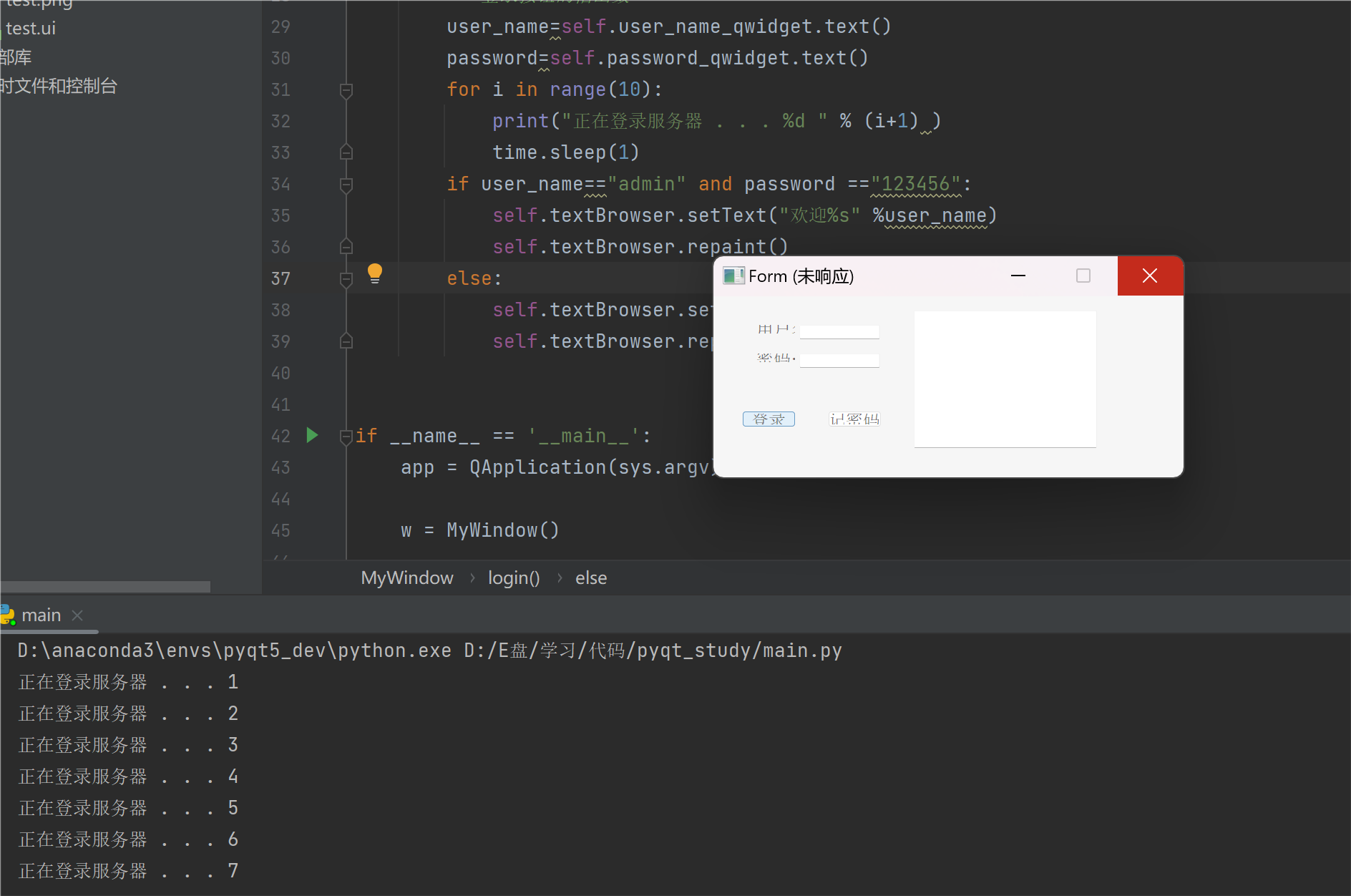
Task: Minimize the Form window
Action: point(1018,276)
